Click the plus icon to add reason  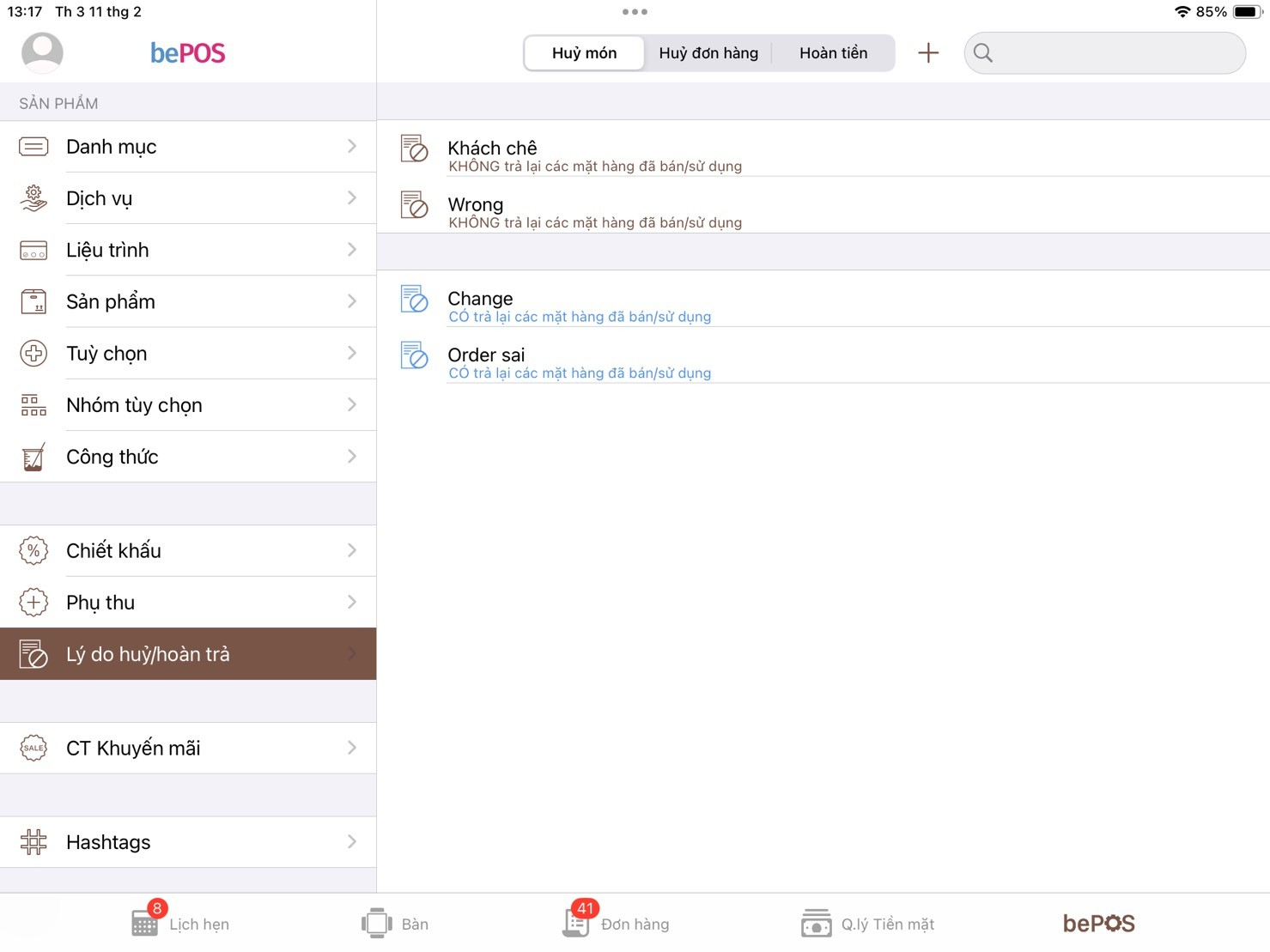[x=927, y=53]
